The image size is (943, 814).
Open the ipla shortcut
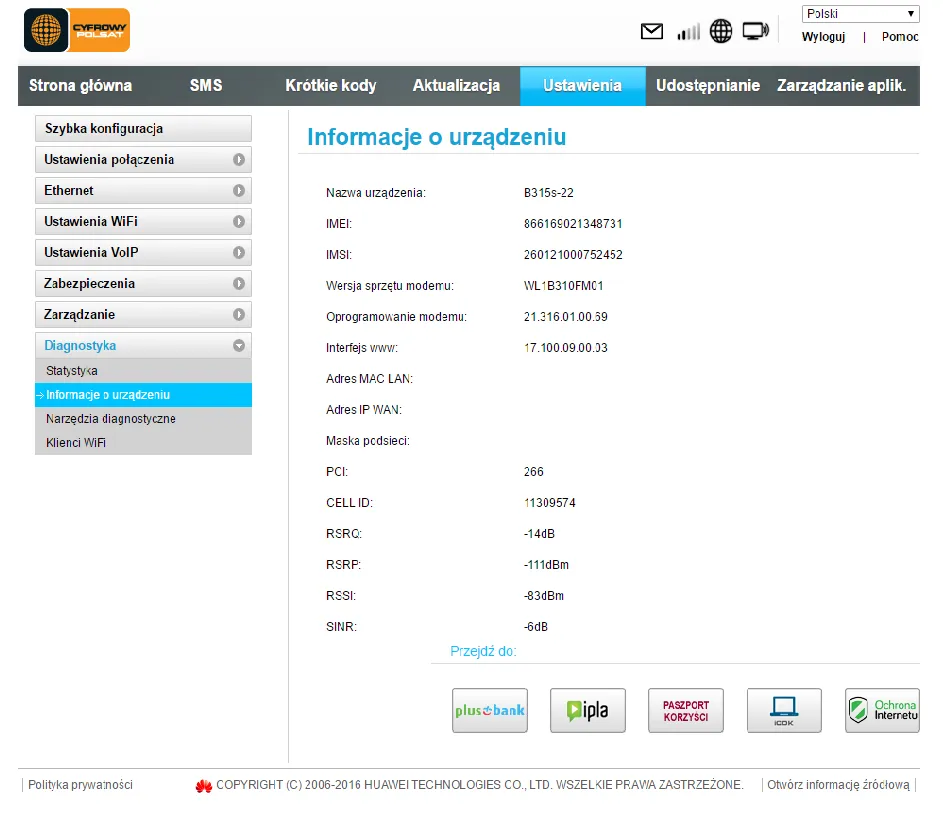click(x=588, y=711)
